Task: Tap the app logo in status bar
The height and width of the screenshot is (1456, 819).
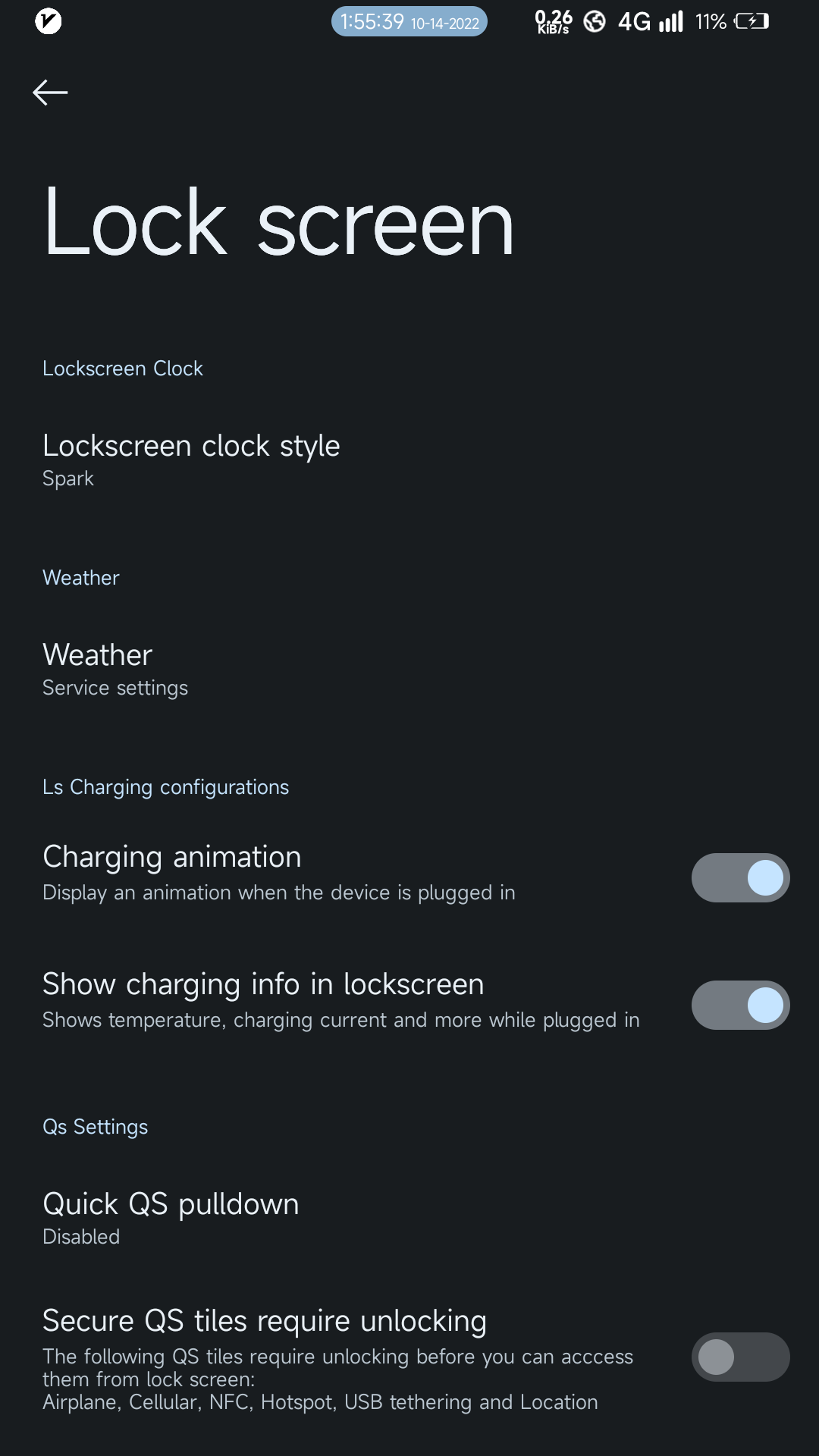Action: click(48, 22)
